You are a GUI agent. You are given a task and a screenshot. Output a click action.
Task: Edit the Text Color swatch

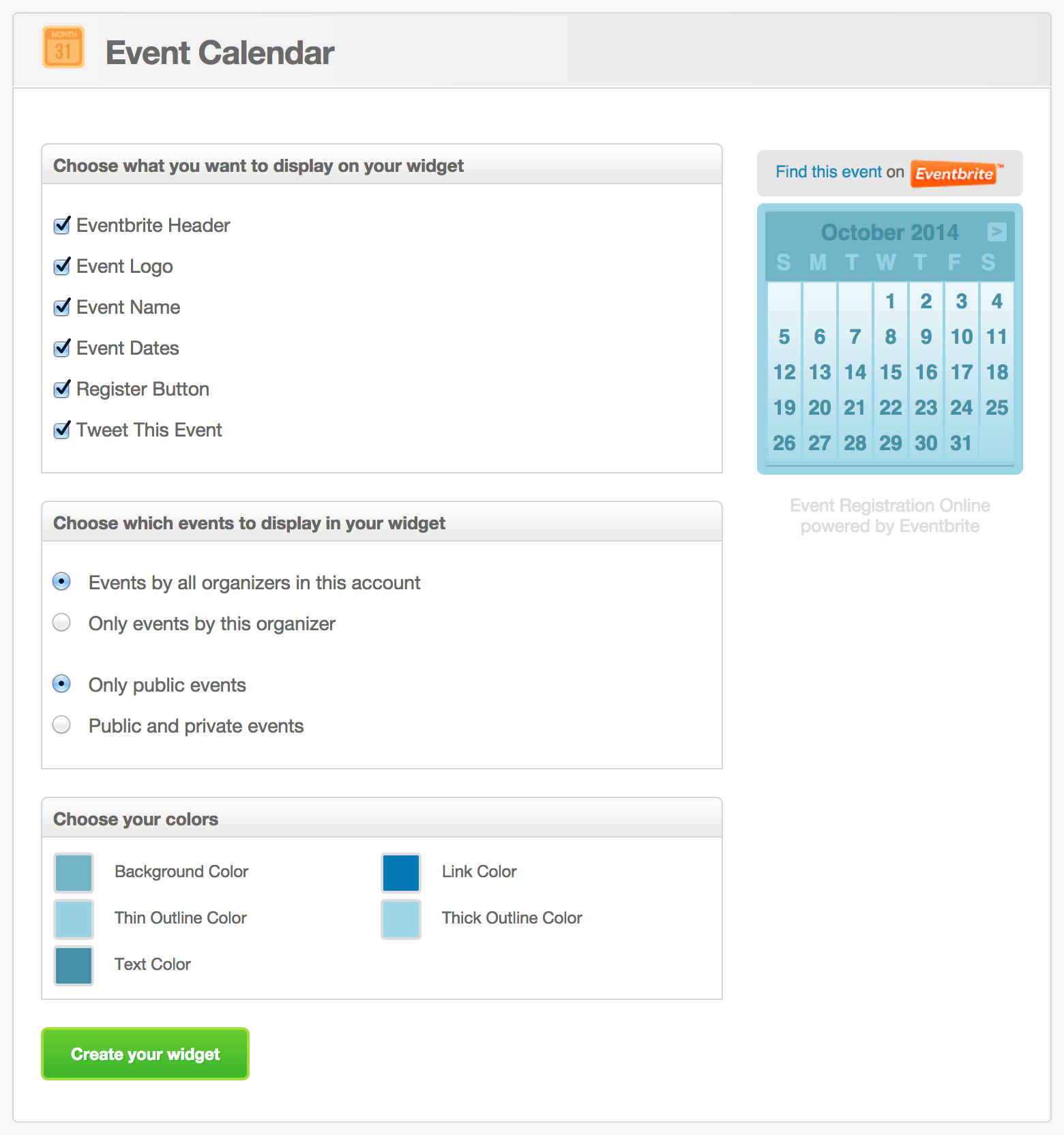pos(74,965)
